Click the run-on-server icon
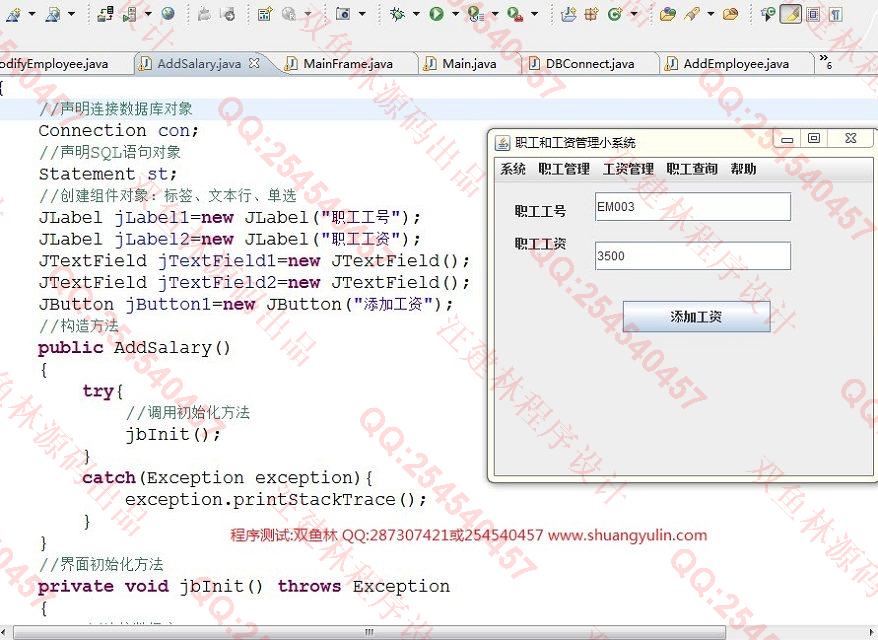Viewport: 878px width, 640px height. [129, 14]
